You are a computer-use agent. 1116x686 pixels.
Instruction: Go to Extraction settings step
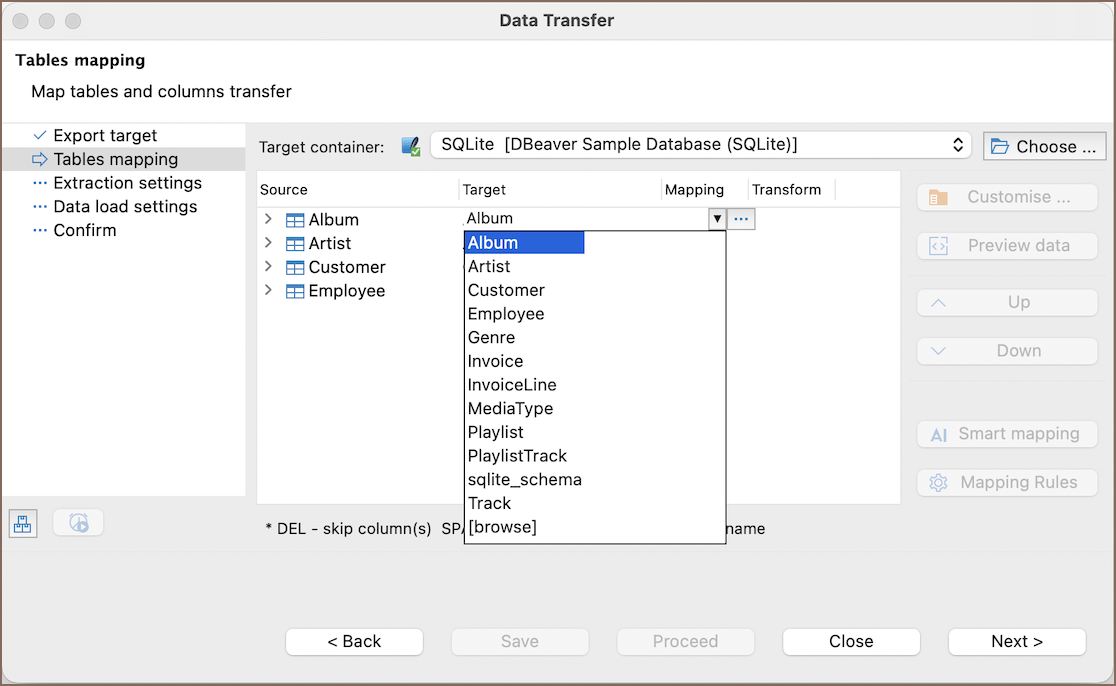point(127,183)
